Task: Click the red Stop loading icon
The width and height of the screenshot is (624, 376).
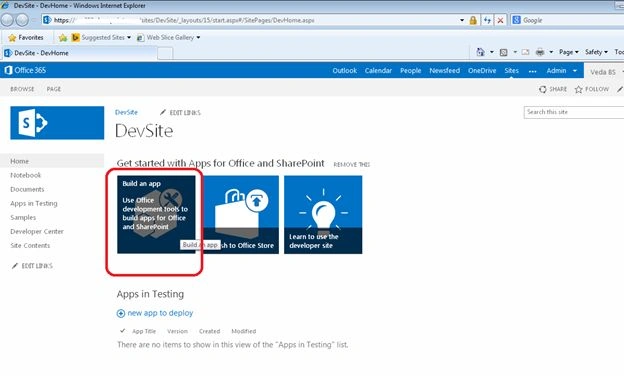Action: [x=500, y=20]
